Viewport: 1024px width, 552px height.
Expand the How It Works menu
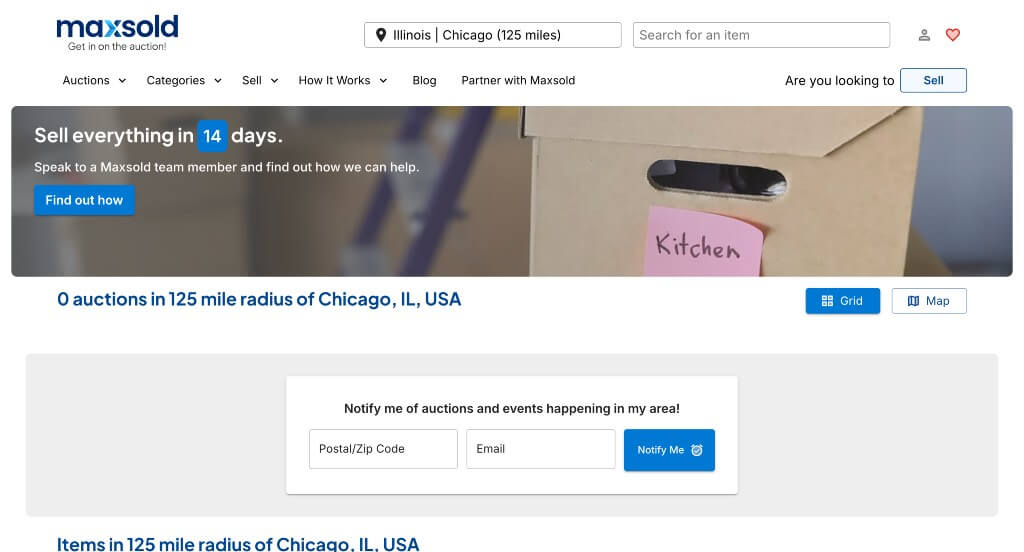(x=343, y=80)
